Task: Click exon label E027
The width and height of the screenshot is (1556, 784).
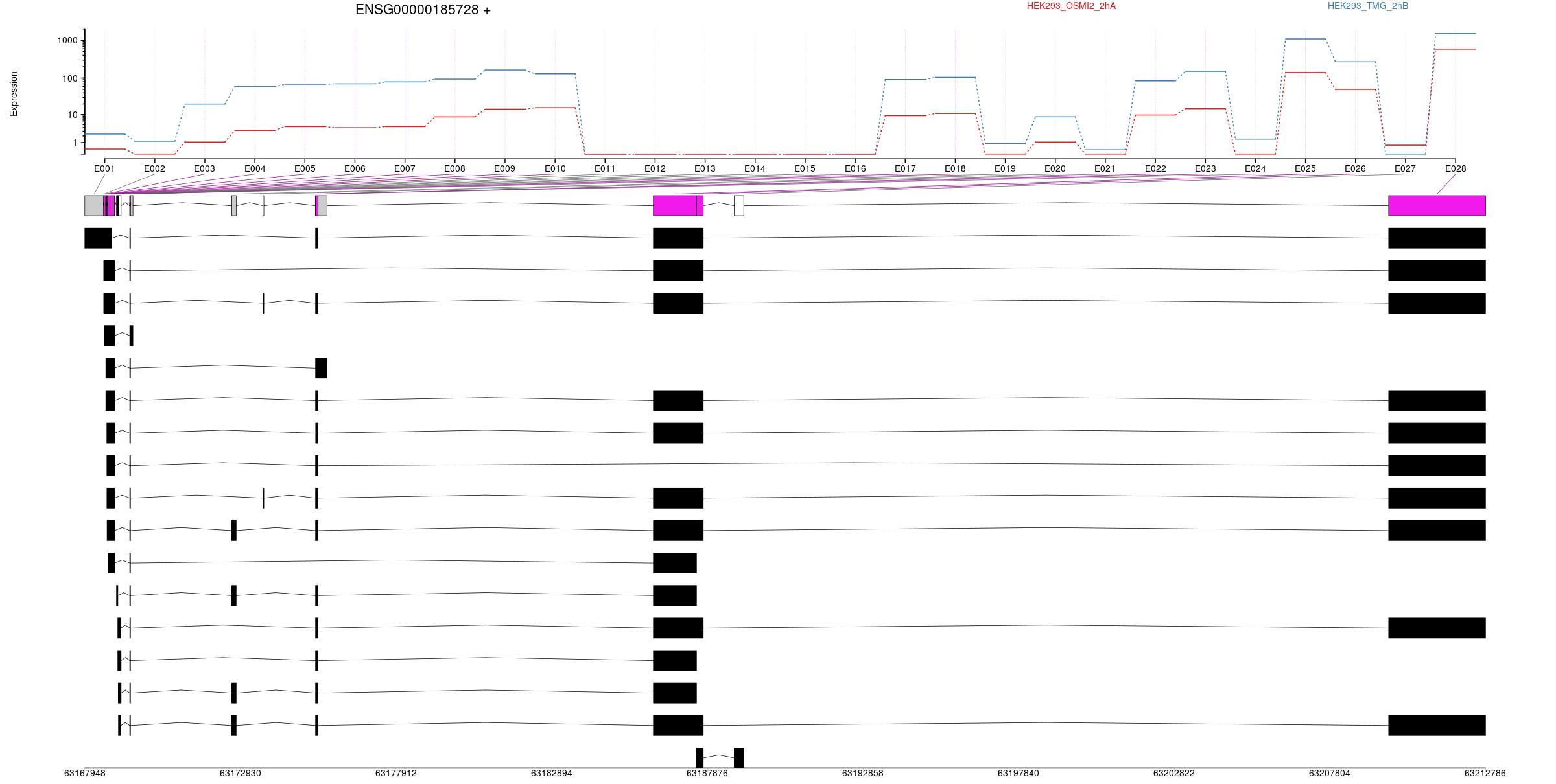Action: [x=1405, y=168]
